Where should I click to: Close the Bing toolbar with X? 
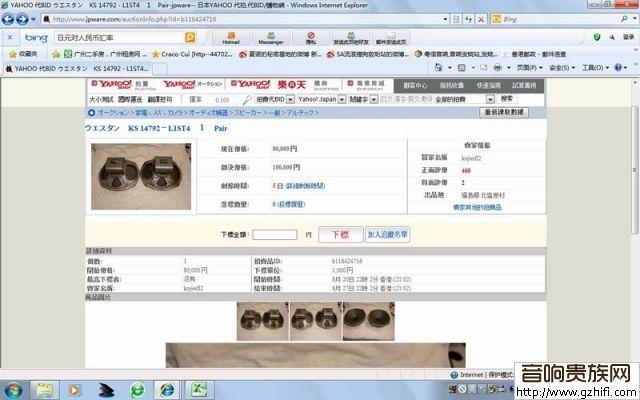10,38
